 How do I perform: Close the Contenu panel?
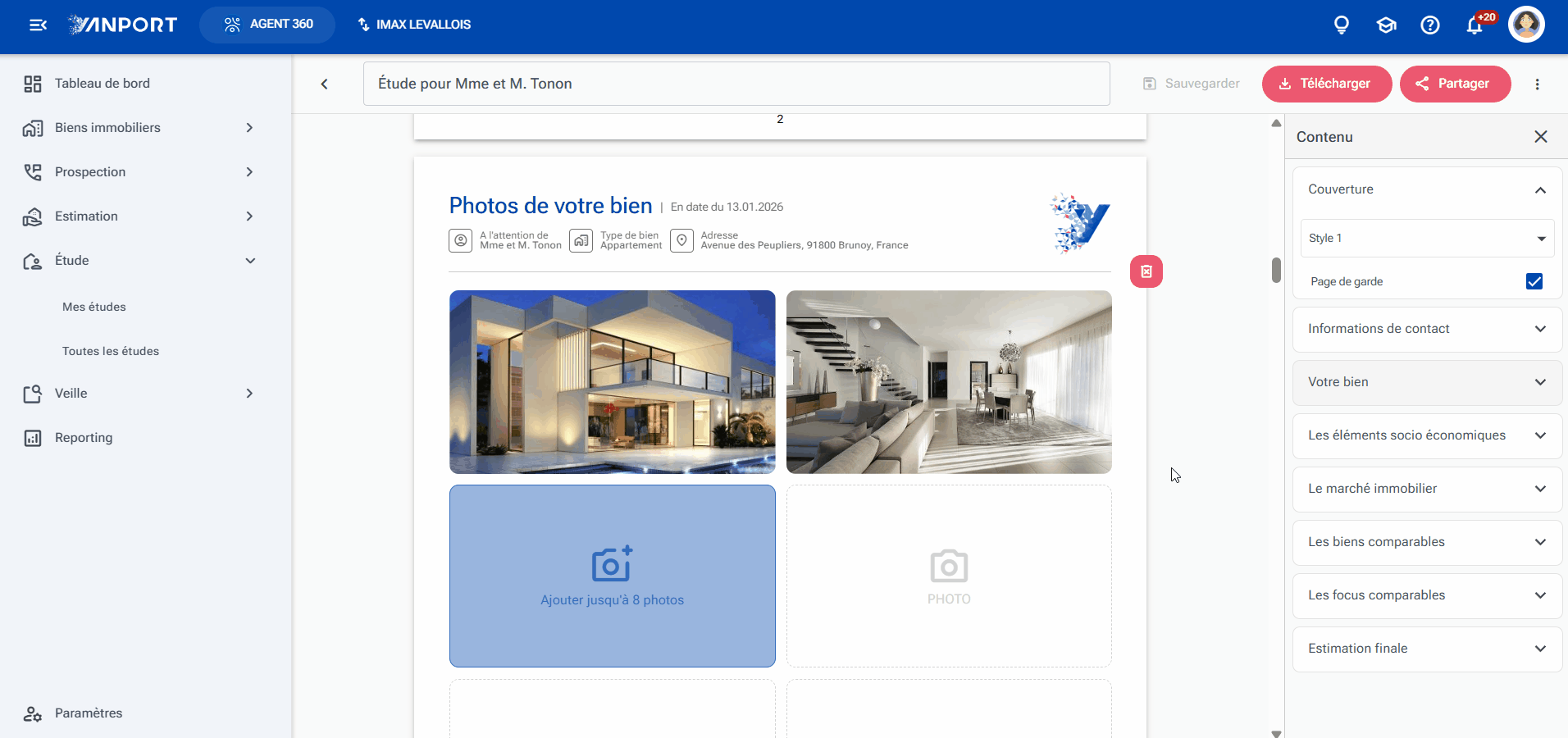[1541, 137]
